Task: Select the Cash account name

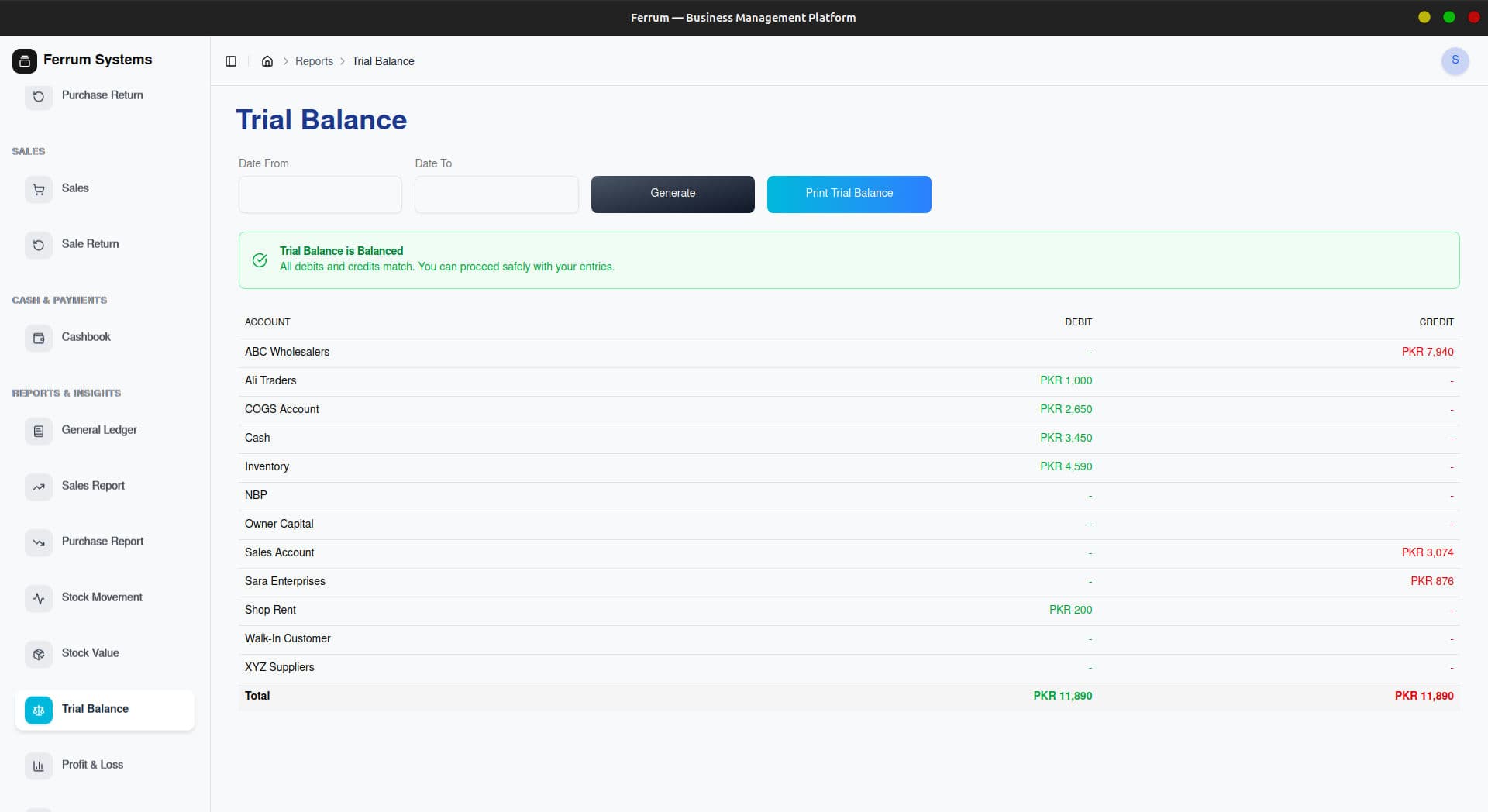Action: tap(257, 438)
